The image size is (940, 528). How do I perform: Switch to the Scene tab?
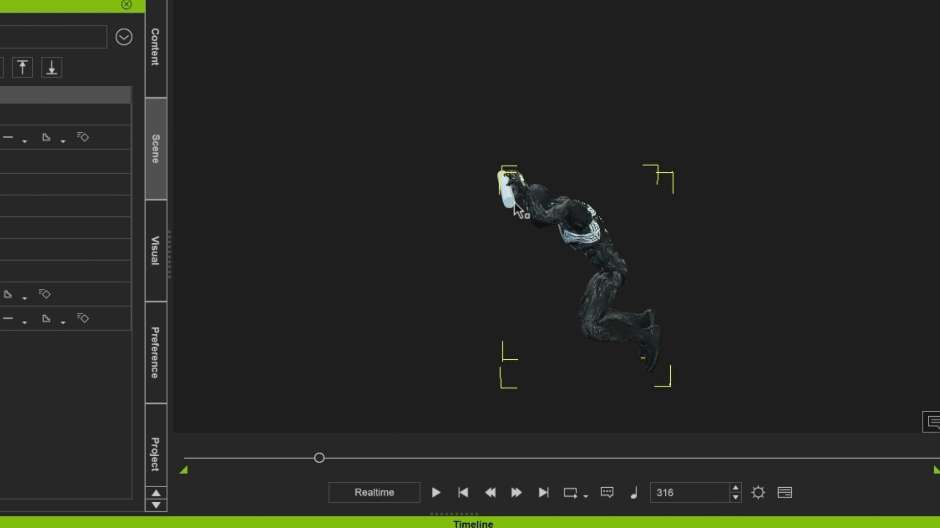(156, 149)
